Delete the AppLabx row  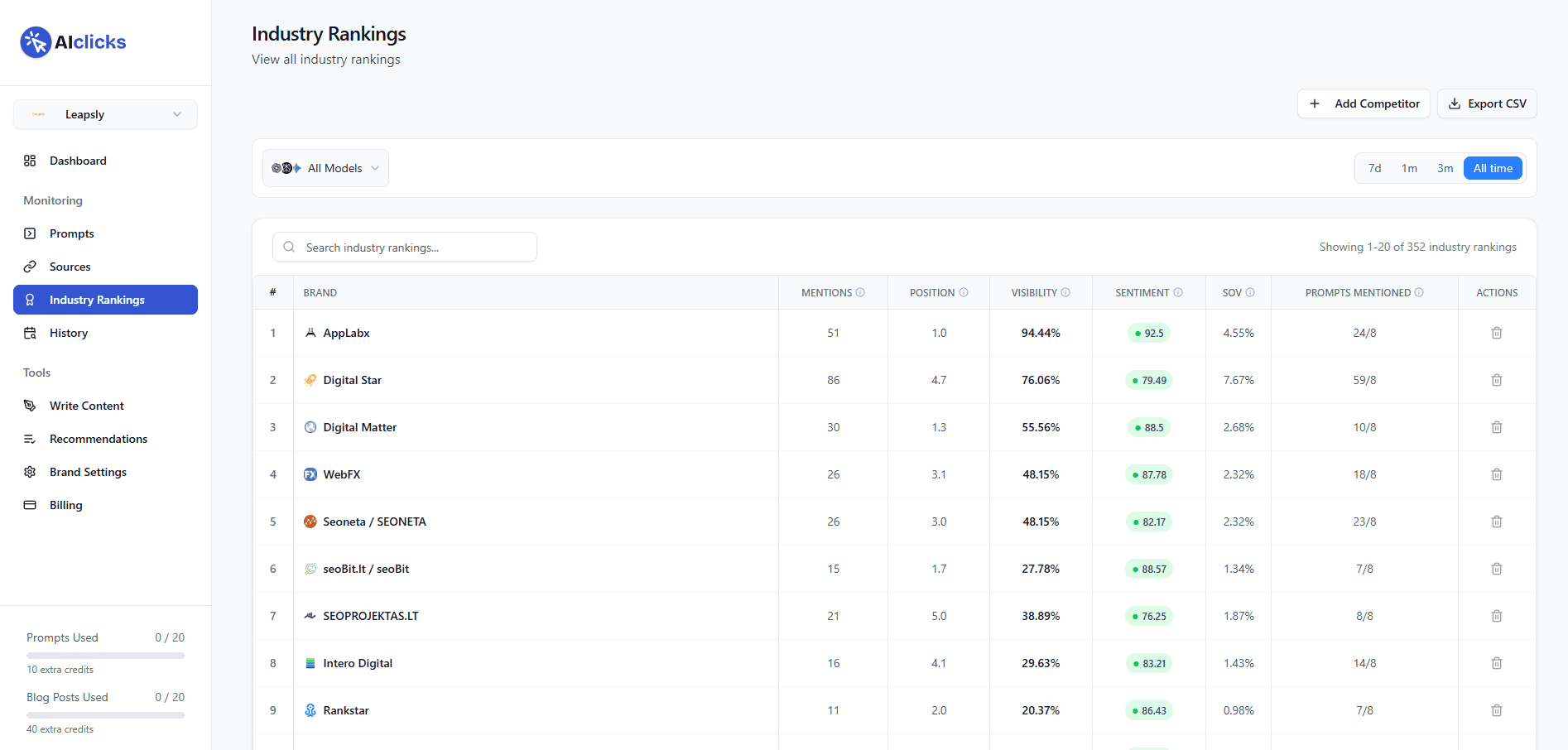[1497, 333]
